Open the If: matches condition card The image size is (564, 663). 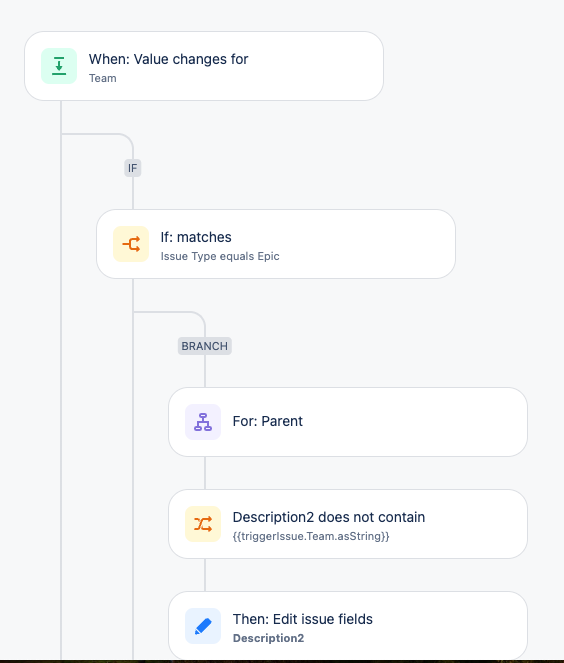276,244
